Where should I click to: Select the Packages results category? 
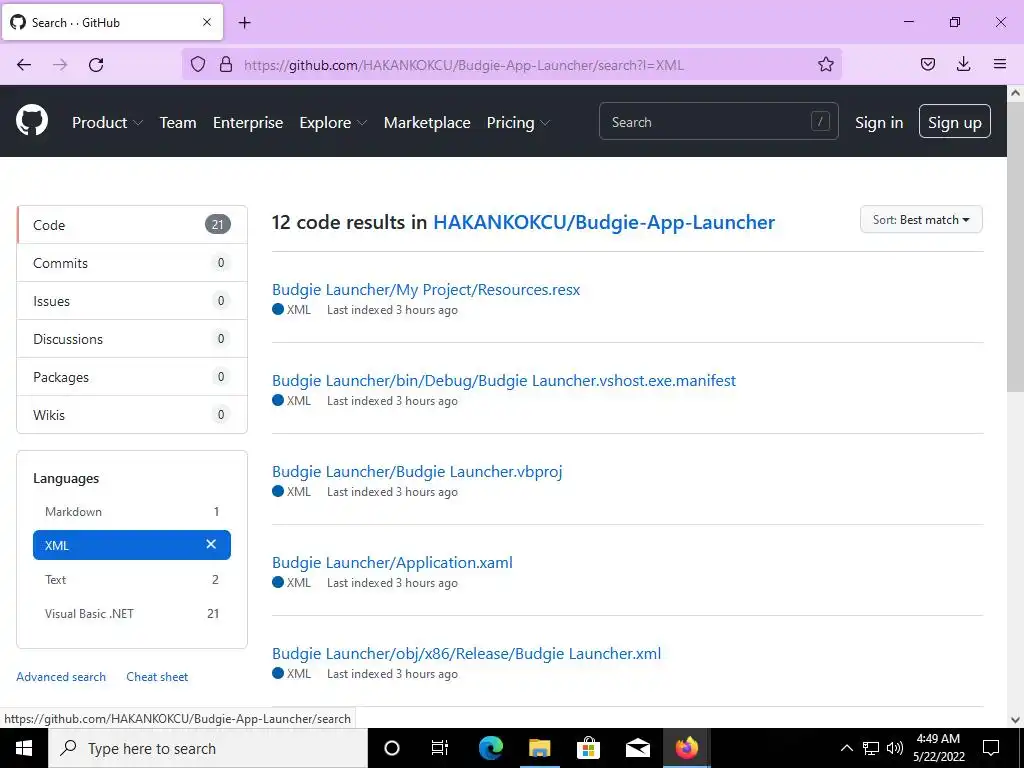(132, 376)
